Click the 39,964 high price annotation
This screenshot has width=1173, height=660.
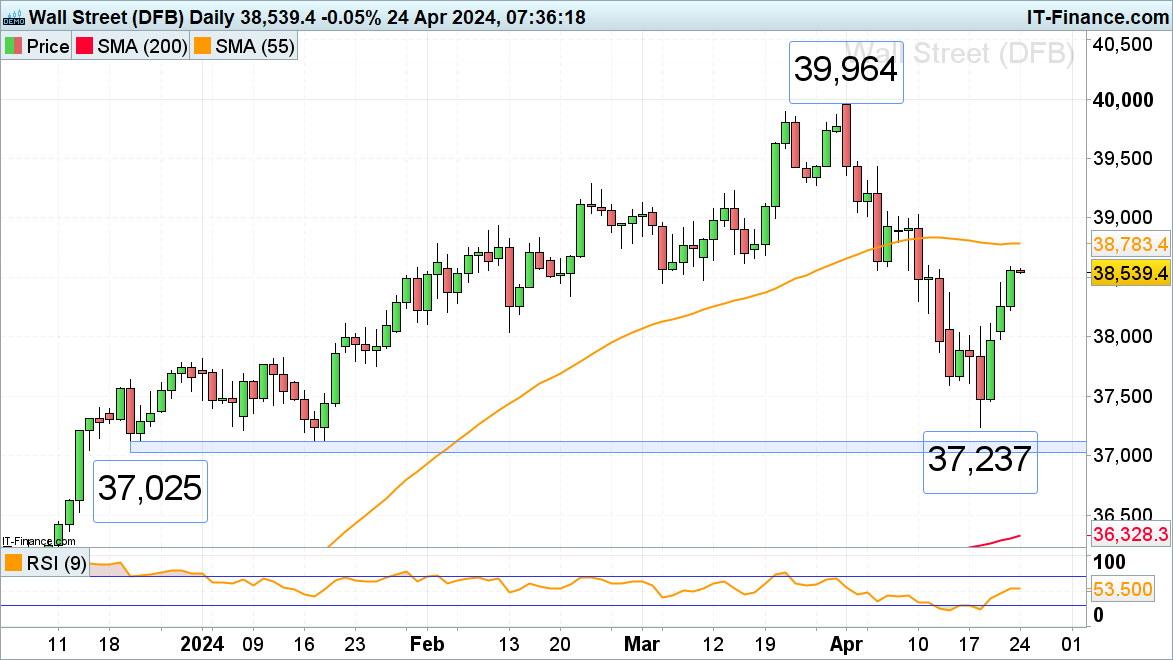(846, 72)
